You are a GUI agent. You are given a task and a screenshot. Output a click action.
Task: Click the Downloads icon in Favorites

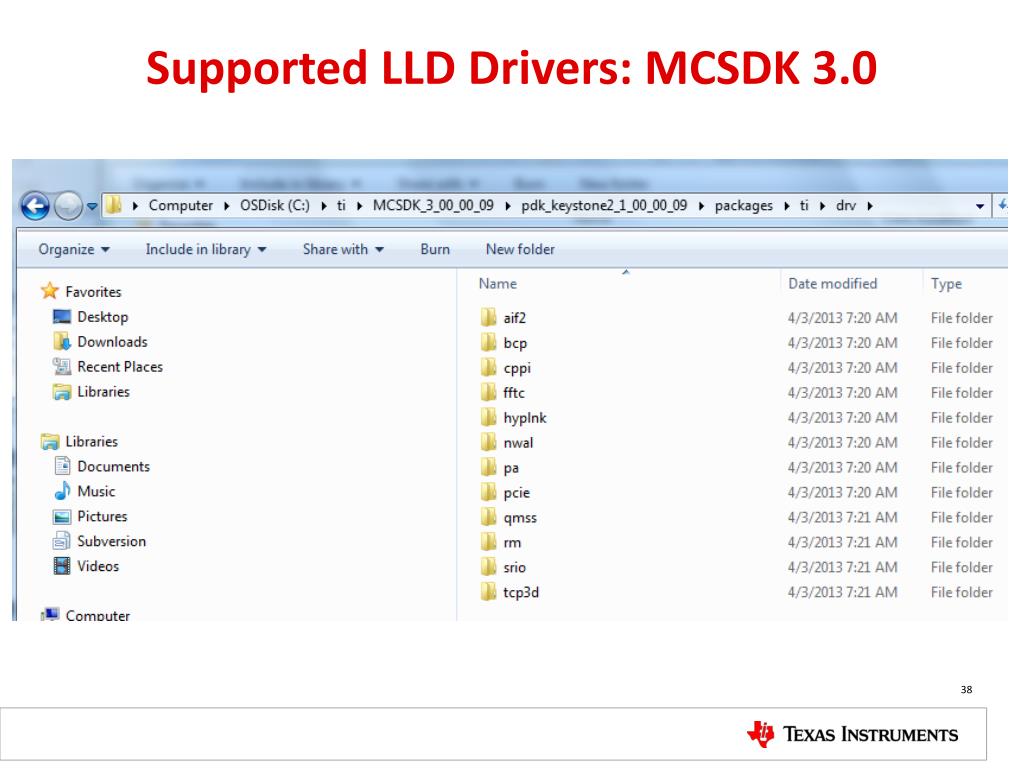(x=62, y=342)
